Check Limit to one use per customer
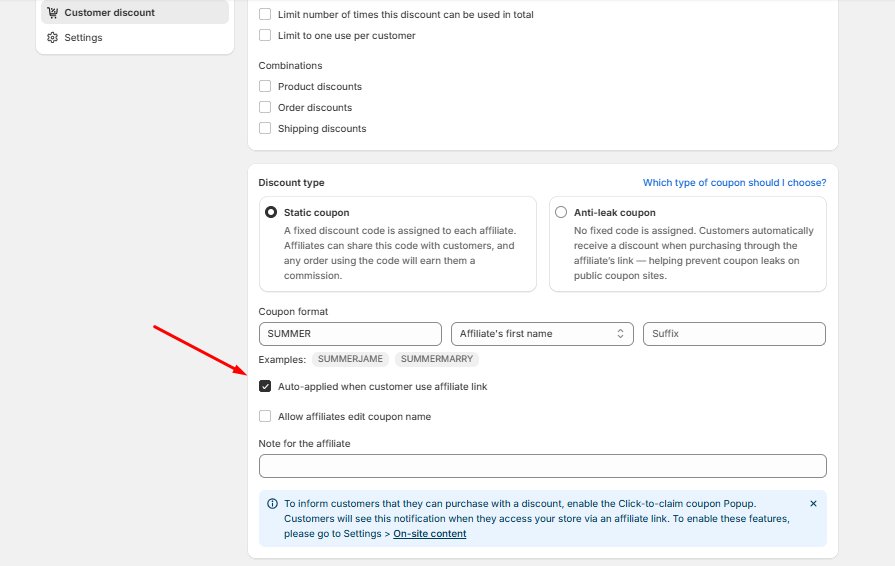895x566 pixels. coord(265,35)
